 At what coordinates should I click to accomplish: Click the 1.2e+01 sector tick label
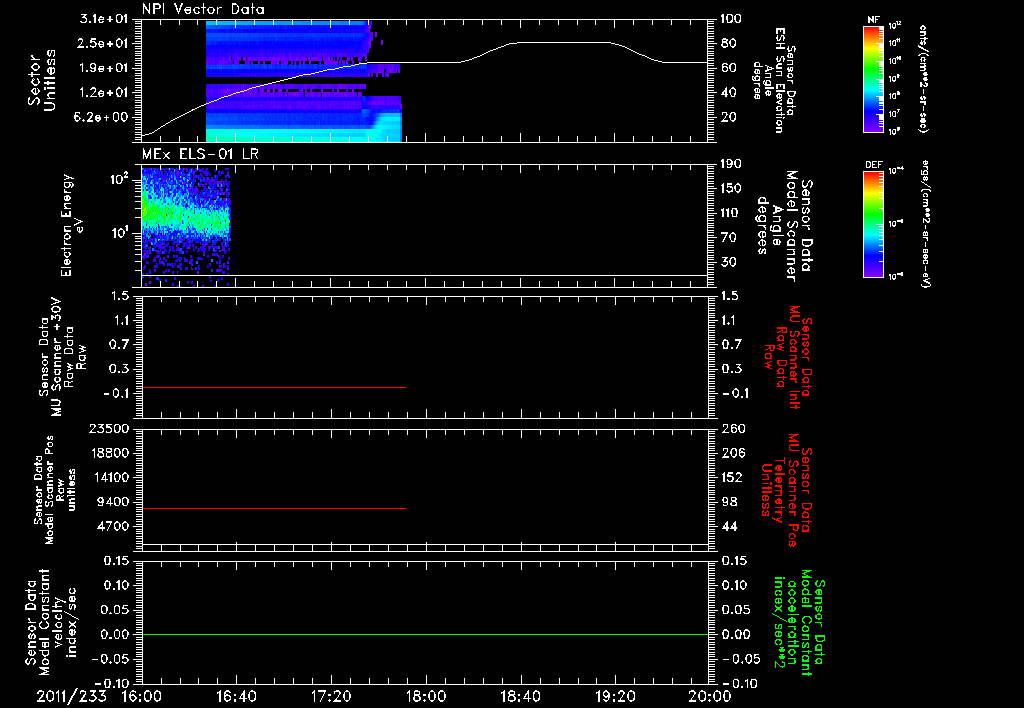pos(104,93)
